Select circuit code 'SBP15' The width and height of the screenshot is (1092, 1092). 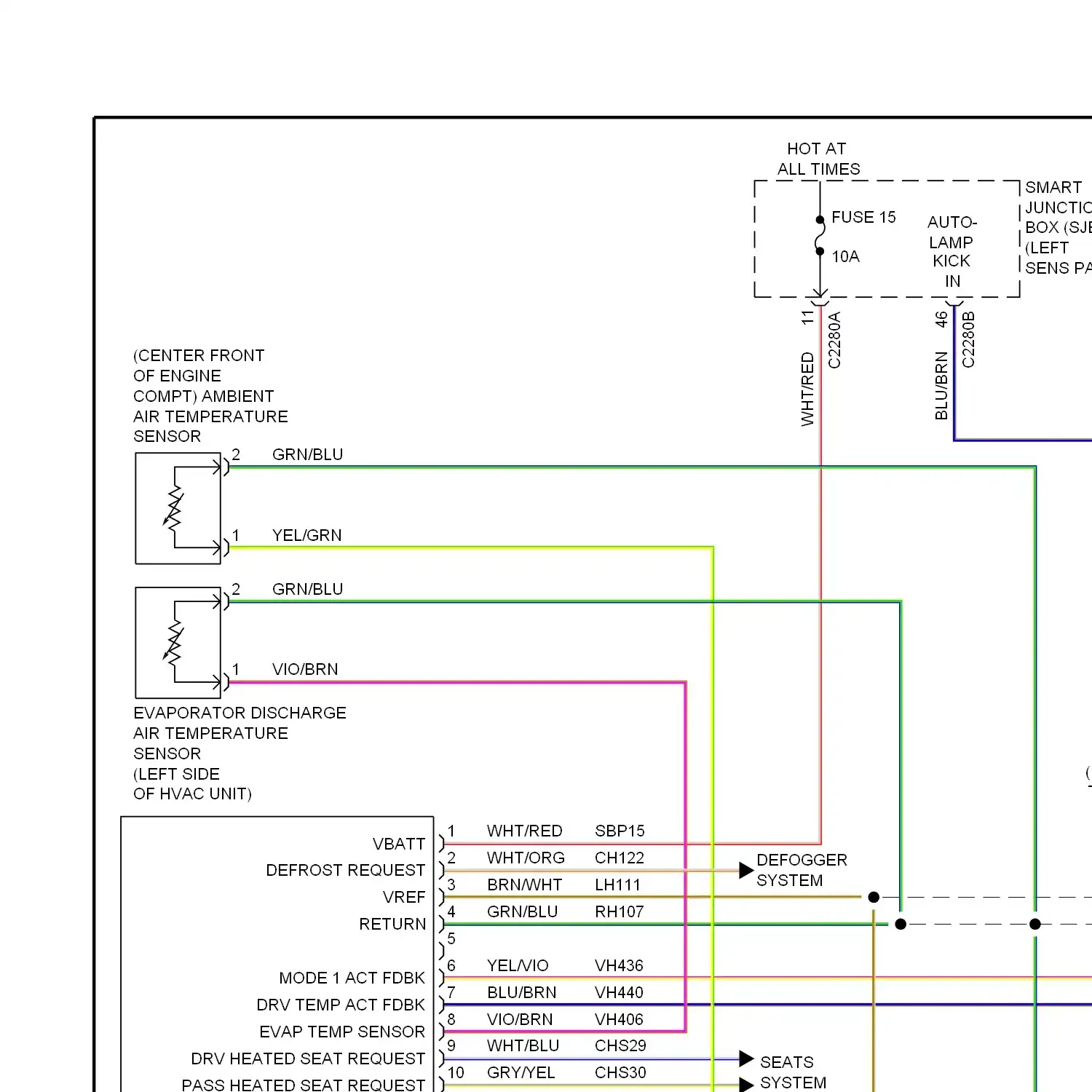coord(620,831)
